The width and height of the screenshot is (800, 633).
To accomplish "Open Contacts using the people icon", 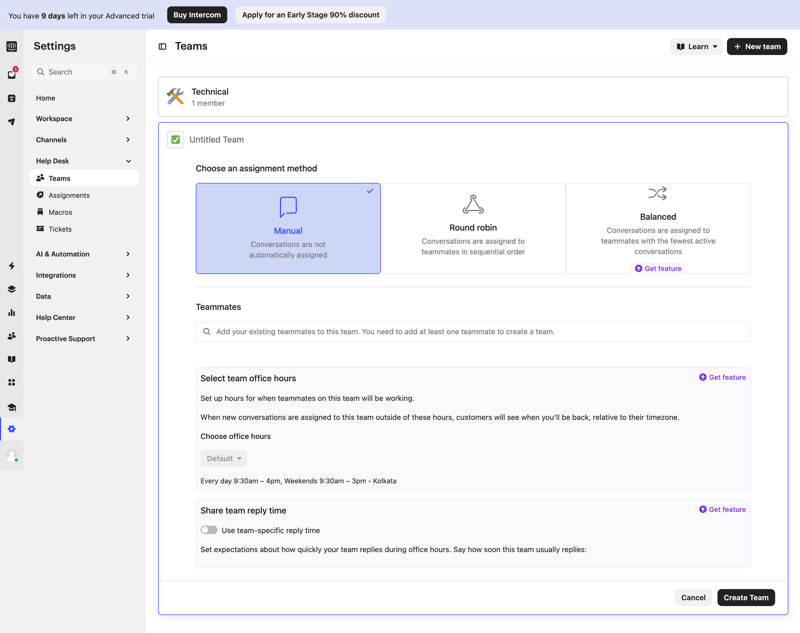I will (x=12, y=335).
